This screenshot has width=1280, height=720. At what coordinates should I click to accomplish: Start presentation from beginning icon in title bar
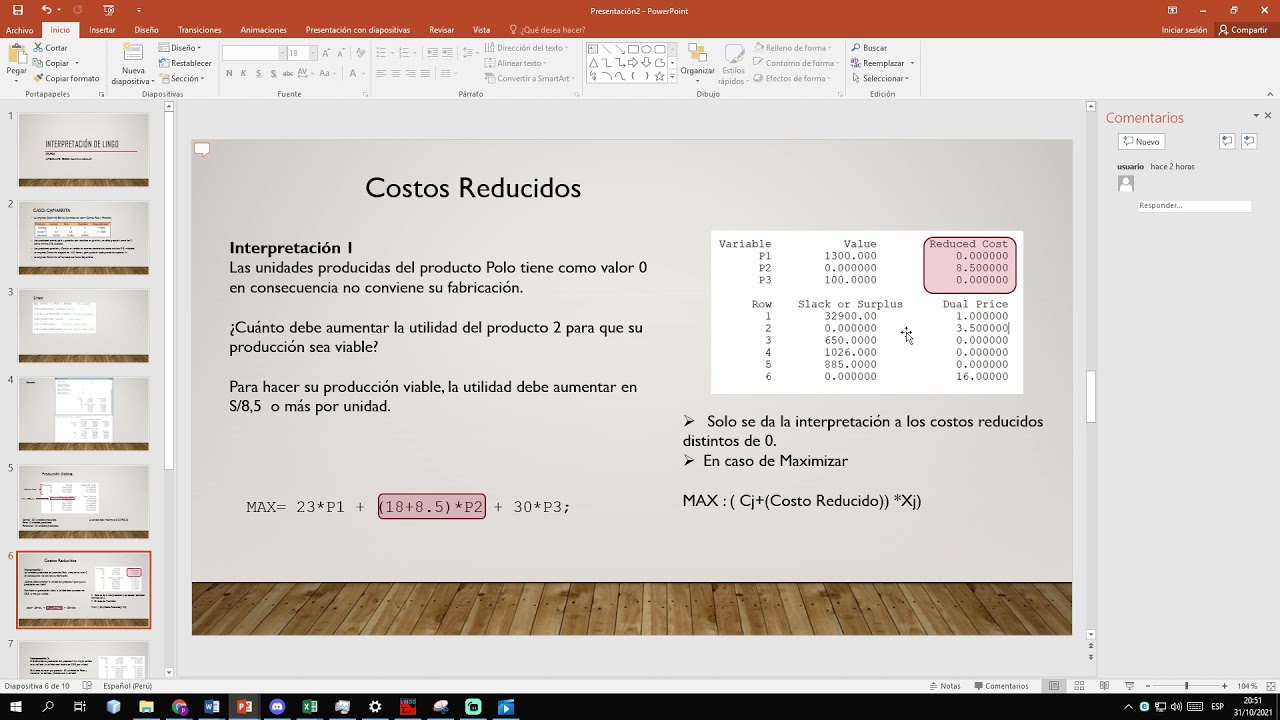coord(110,10)
